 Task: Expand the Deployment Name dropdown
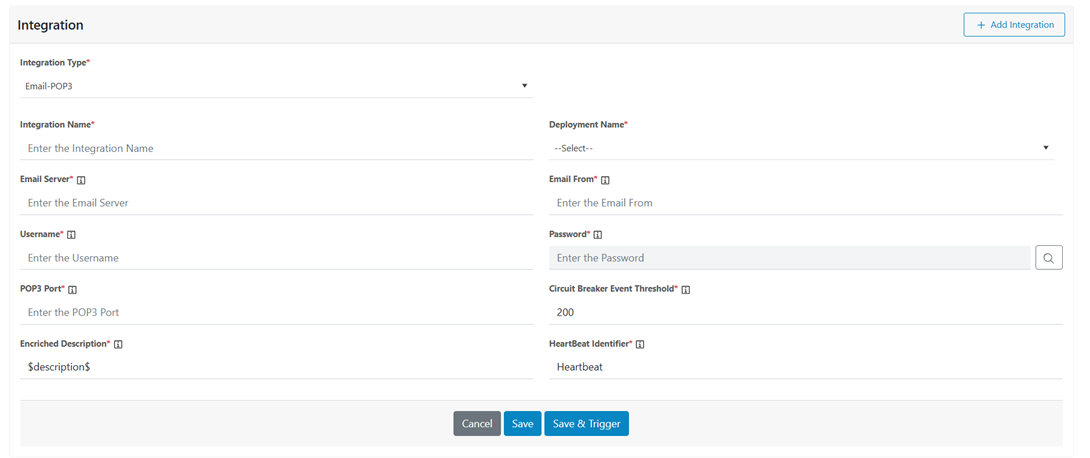[801, 148]
